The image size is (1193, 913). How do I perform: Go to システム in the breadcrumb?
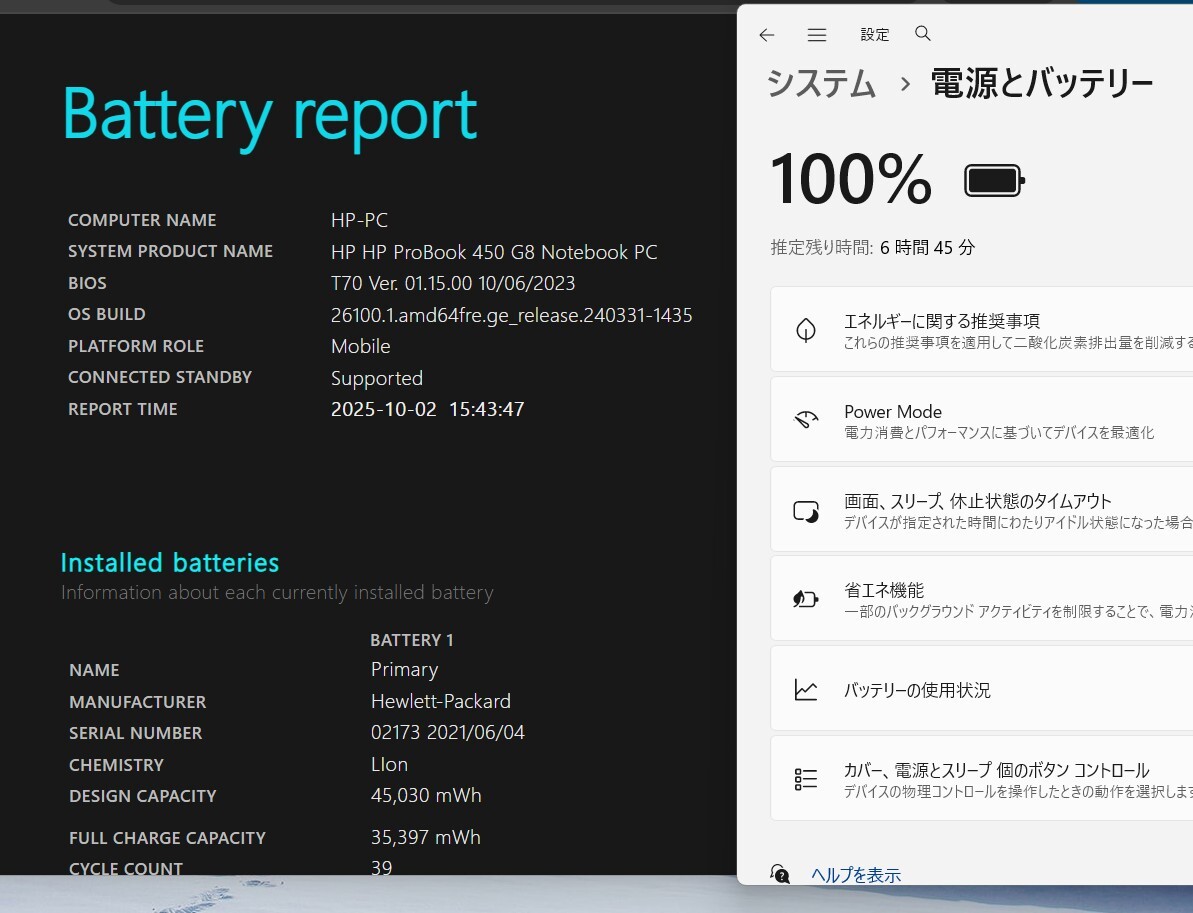coord(821,84)
